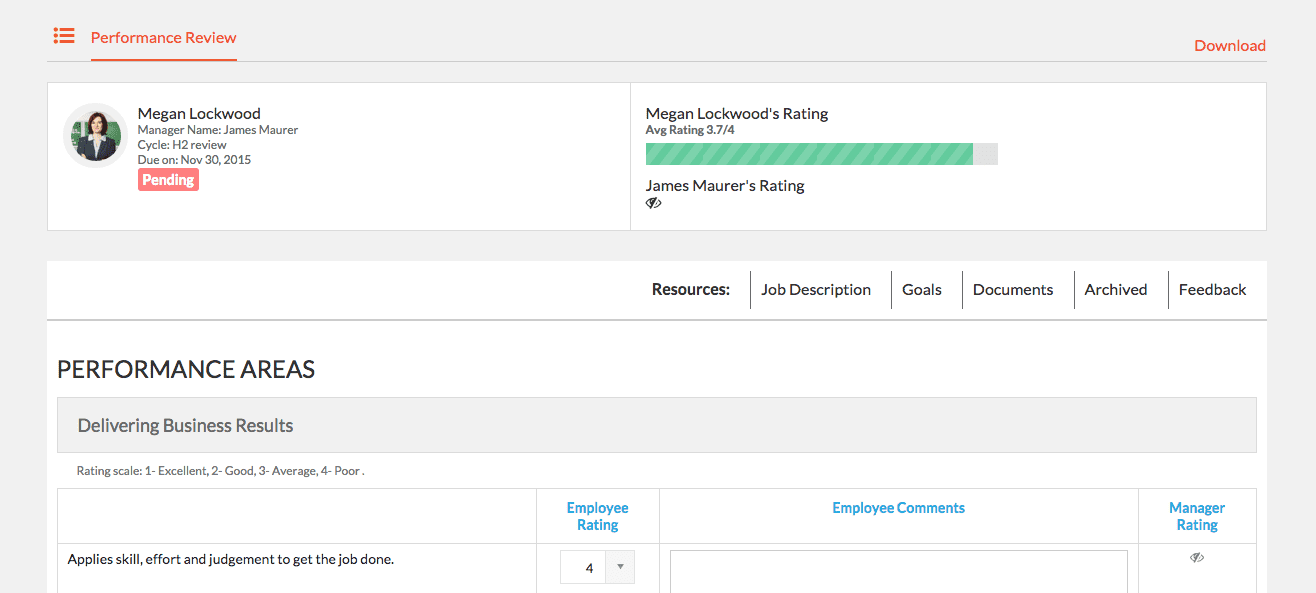Click the Employee Comments column header

click(x=899, y=508)
